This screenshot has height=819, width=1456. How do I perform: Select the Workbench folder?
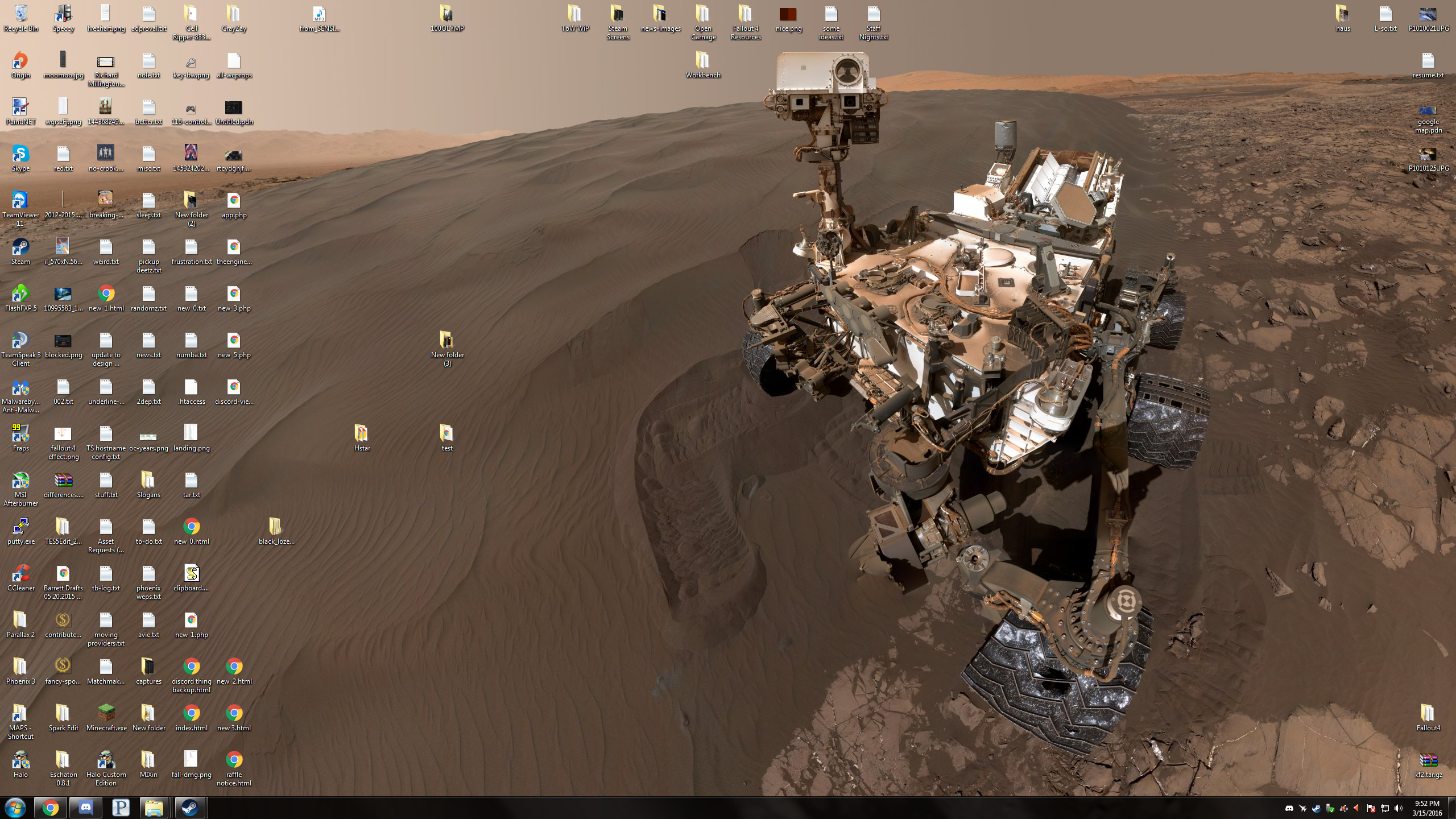[x=703, y=65]
